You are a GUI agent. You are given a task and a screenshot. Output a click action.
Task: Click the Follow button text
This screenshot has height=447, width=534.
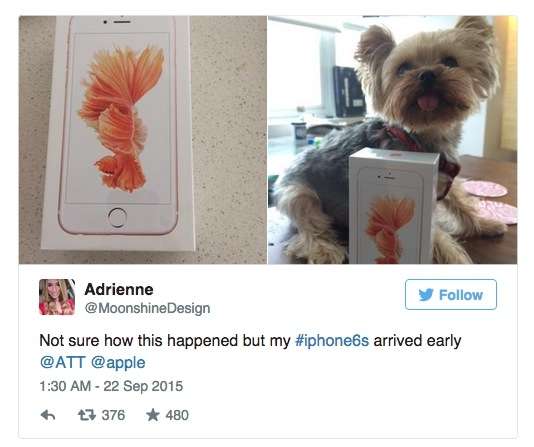pyautogui.click(x=461, y=295)
